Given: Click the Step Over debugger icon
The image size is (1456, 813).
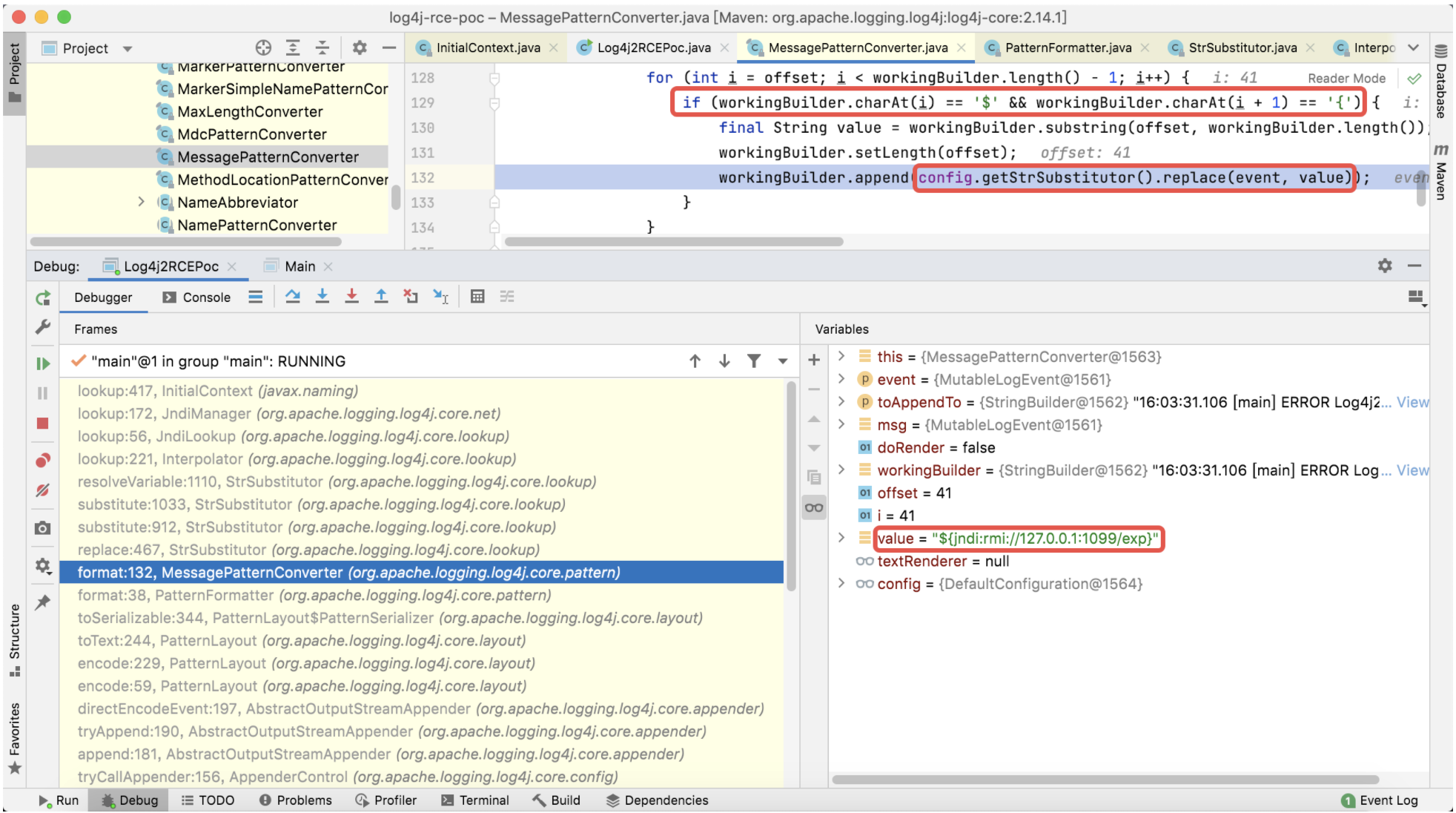Looking at the screenshot, I should pyautogui.click(x=293, y=297).
